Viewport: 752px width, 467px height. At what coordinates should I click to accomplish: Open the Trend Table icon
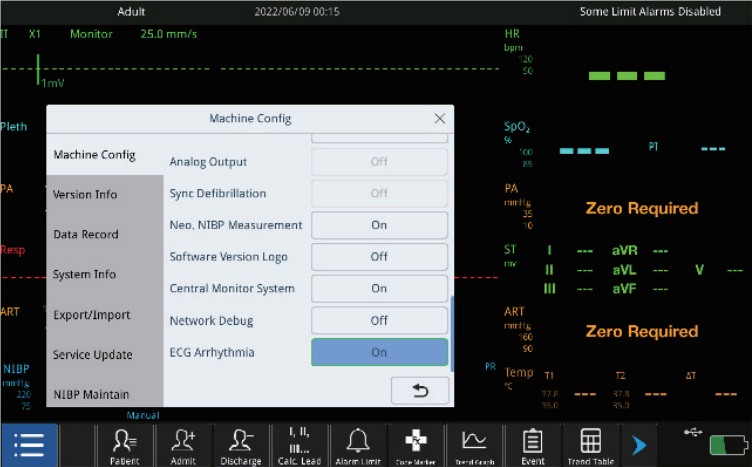[x=590, y=445]
